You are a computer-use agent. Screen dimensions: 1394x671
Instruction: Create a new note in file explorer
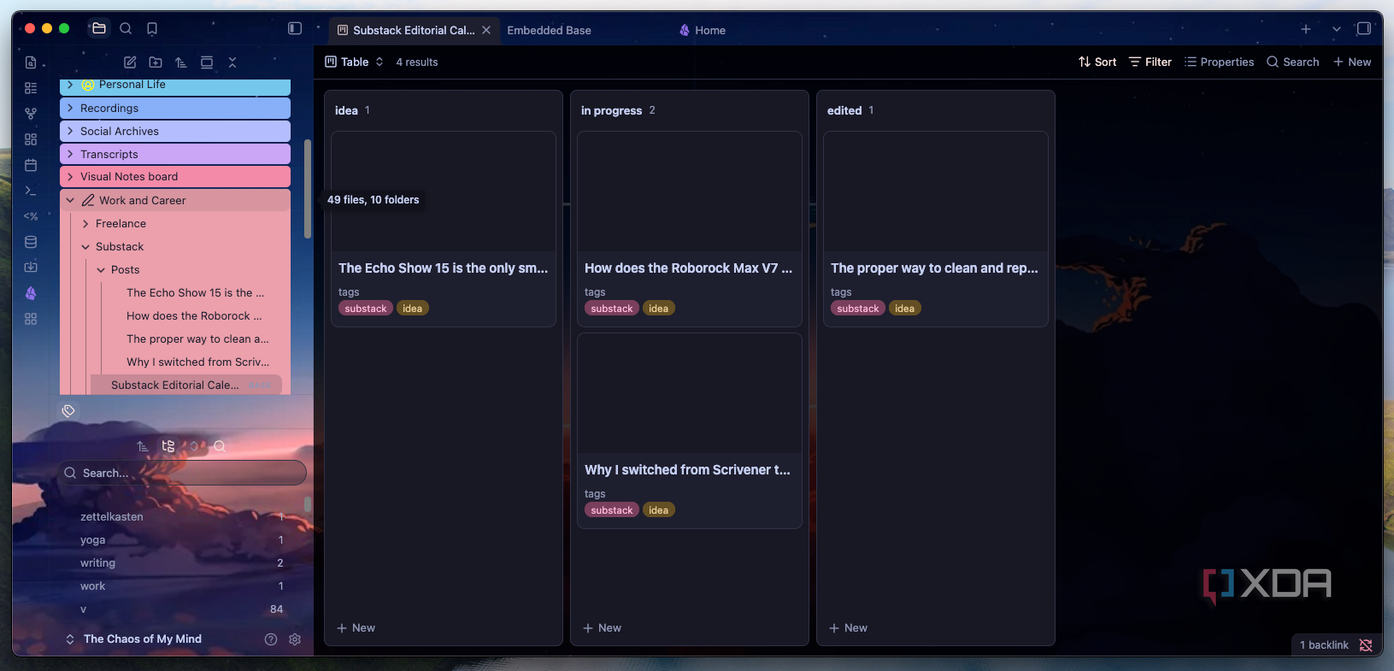click(130, 62)
